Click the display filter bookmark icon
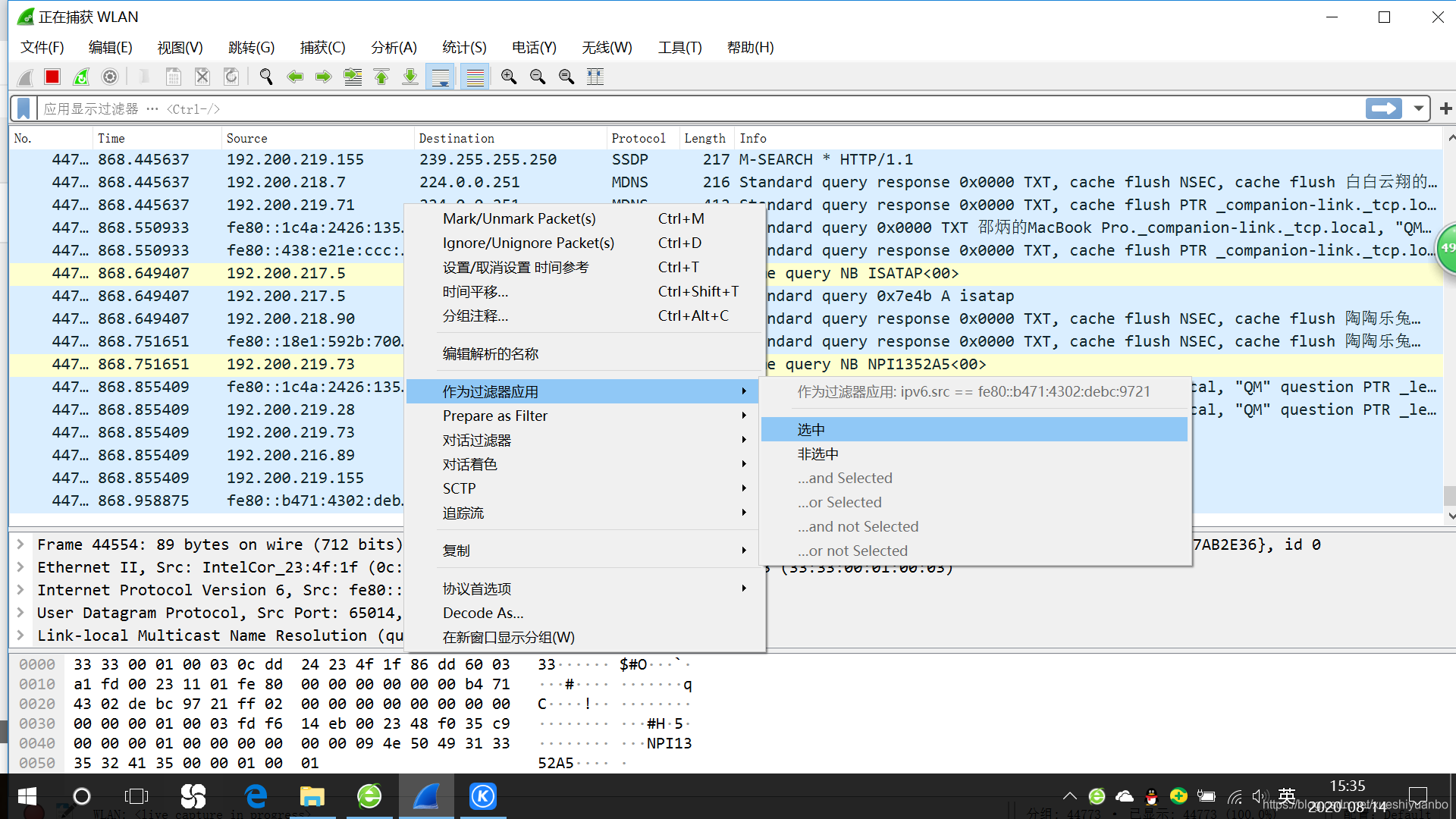Image resolution: width=1456 pixels, height=819 pixels. 24,108
